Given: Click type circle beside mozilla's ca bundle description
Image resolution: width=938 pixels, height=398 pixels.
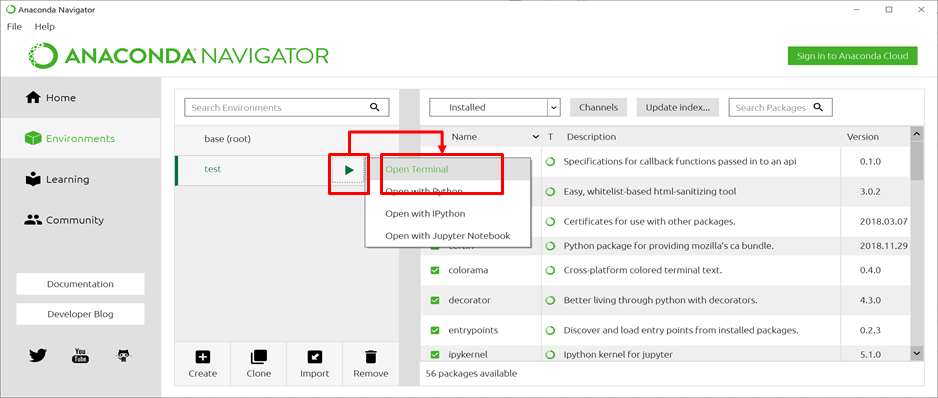Looking at the screenshot, I should [550, 246].
